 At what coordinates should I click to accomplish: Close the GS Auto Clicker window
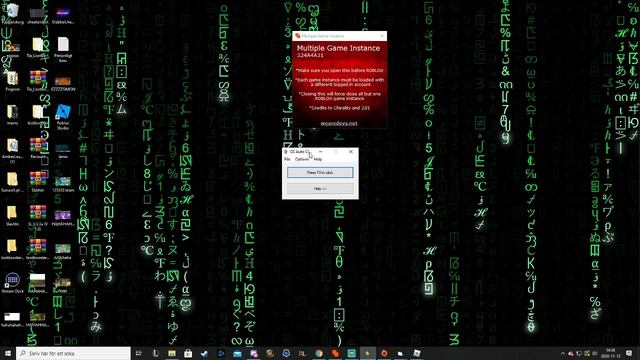(x=351, y=151)
